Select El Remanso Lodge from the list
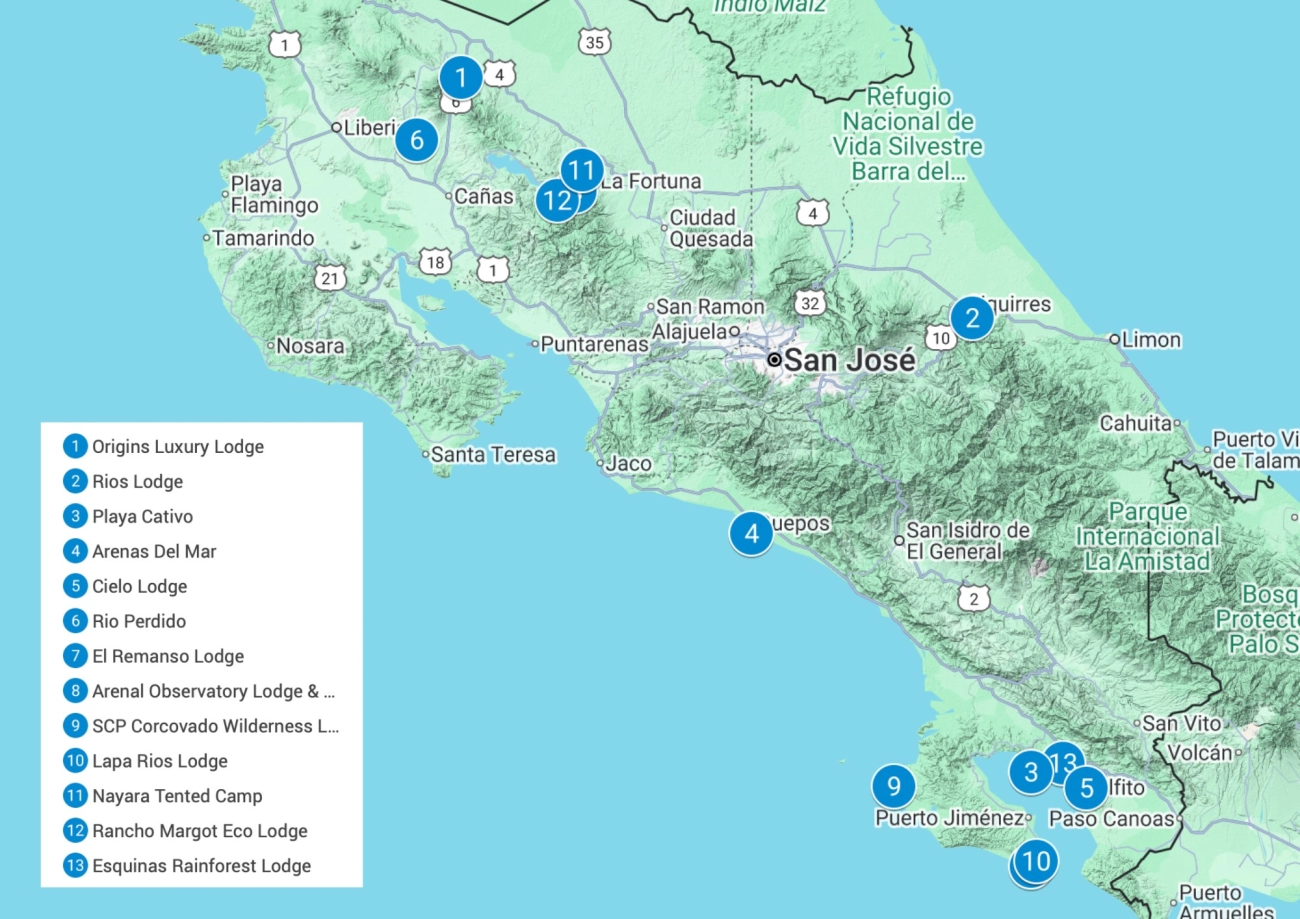Viewport: 1300px width, 919px height. (x=166, y=656)
